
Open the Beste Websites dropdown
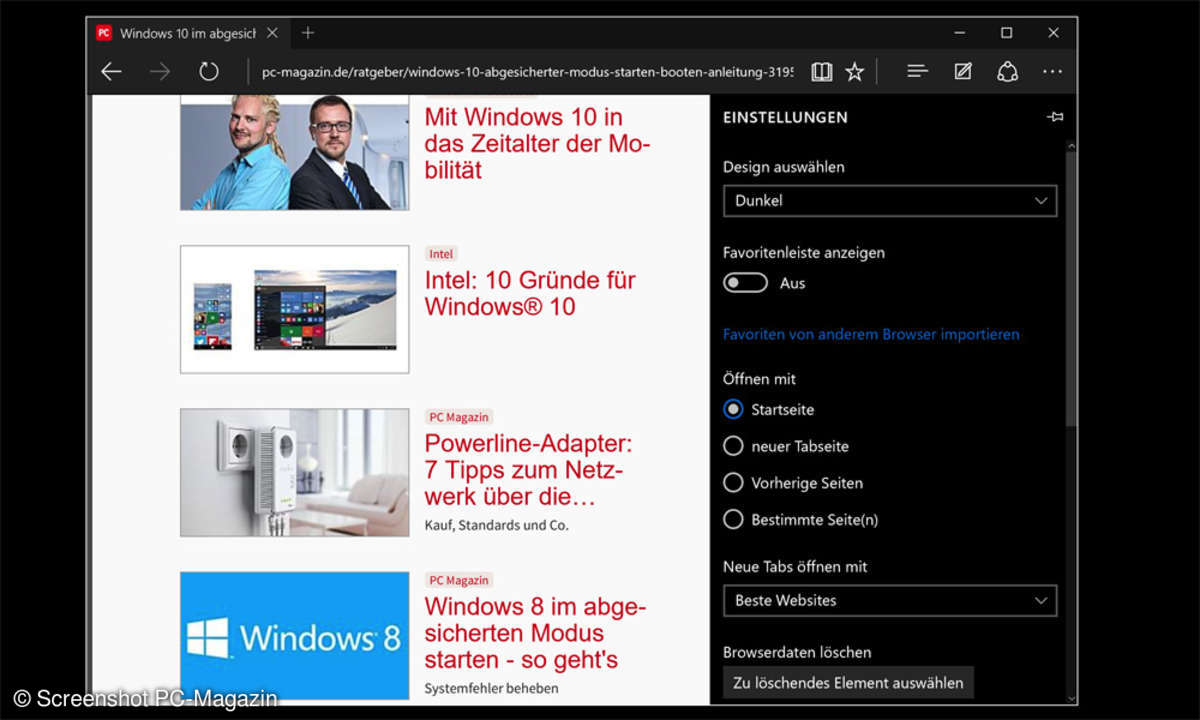[890, 601]
